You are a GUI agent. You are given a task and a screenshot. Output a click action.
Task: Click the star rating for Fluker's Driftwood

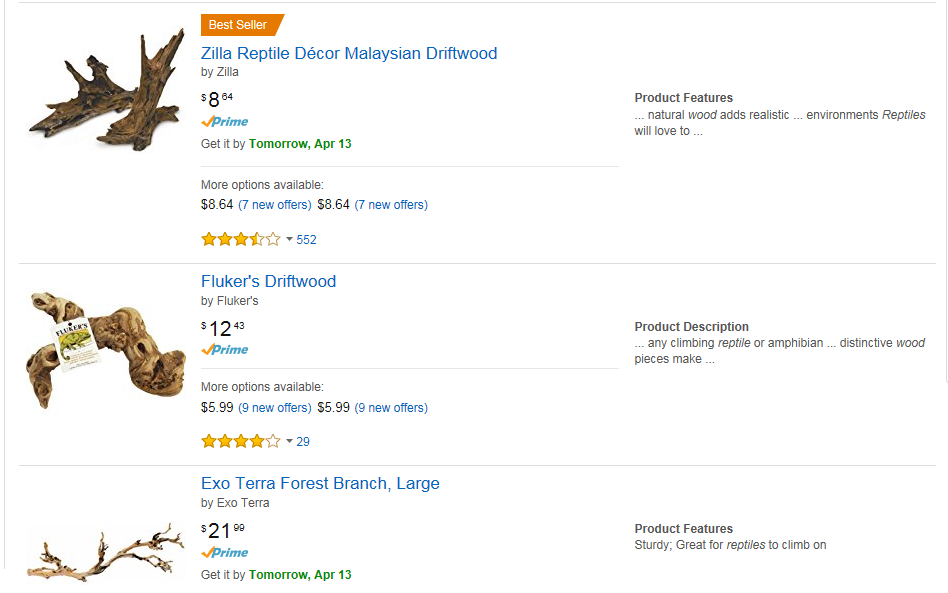click(x=240, y=441)
